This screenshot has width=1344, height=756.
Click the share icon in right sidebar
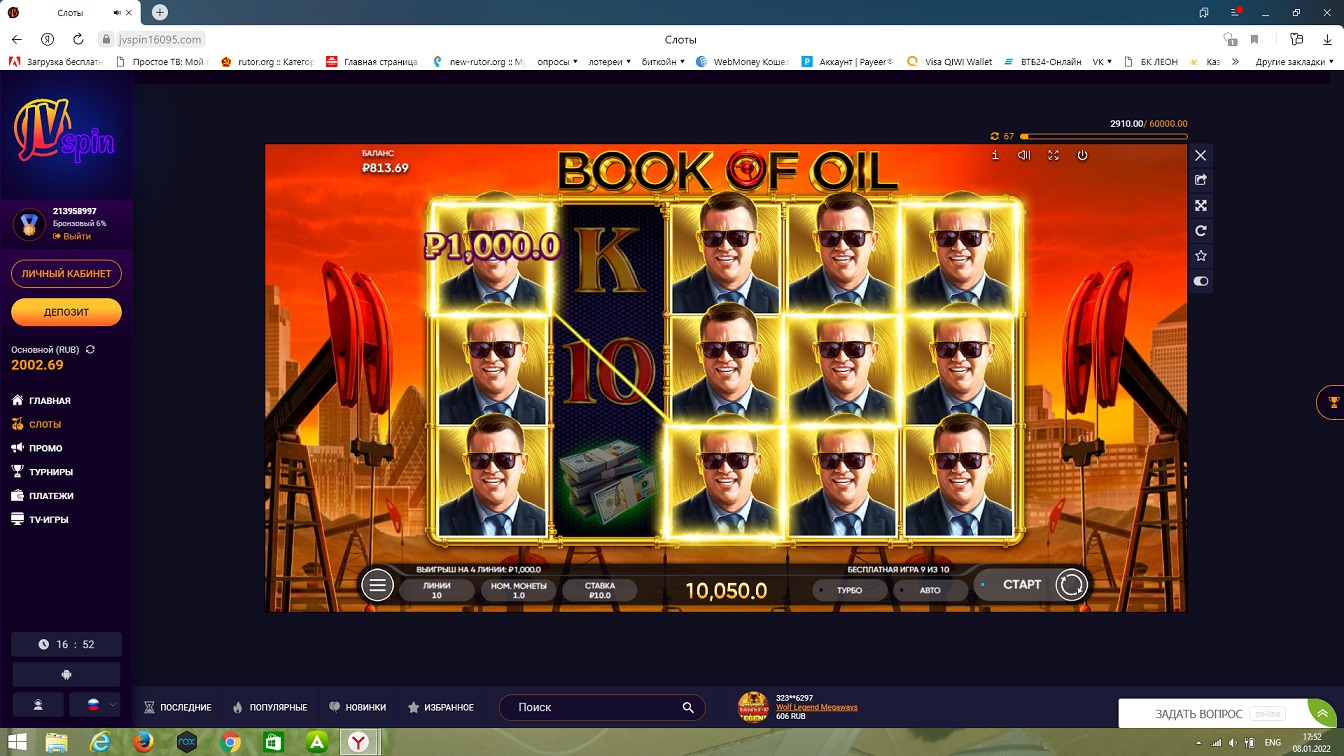click(x=1201, y=180)
